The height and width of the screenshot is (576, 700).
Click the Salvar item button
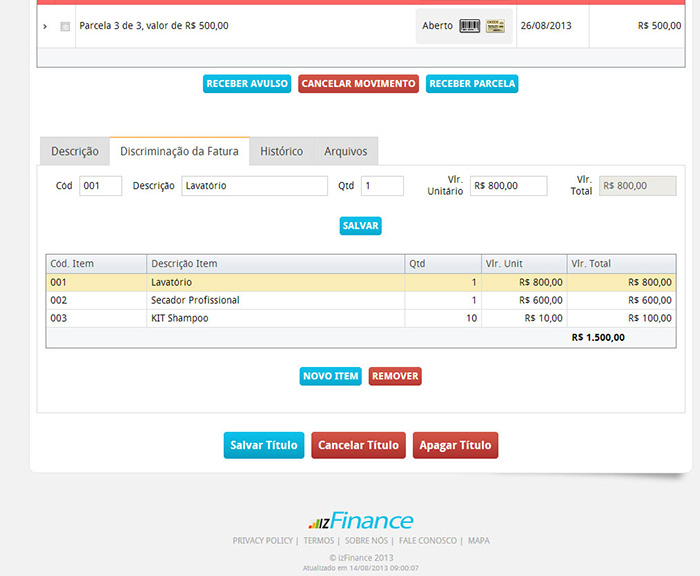coord(360,226)
